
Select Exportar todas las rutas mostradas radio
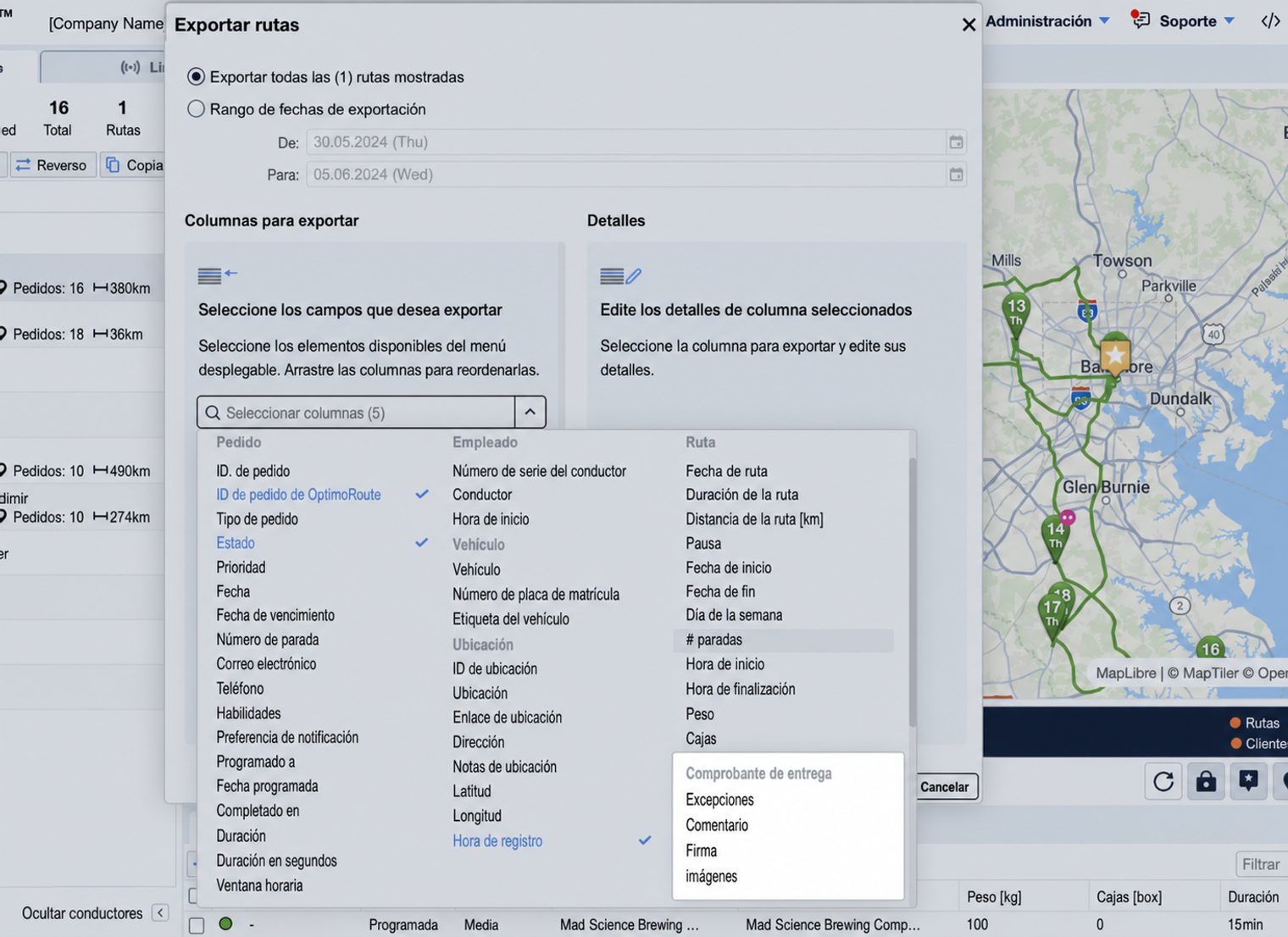pos(196,77)
